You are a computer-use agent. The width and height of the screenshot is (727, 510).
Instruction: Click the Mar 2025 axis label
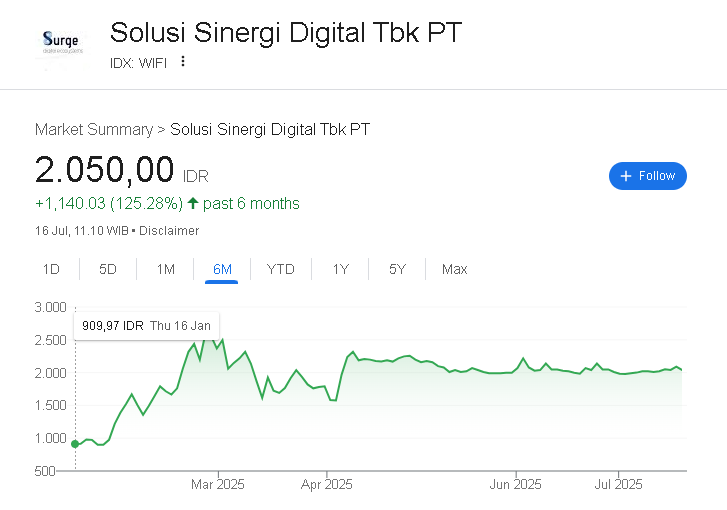click(218, 484)
